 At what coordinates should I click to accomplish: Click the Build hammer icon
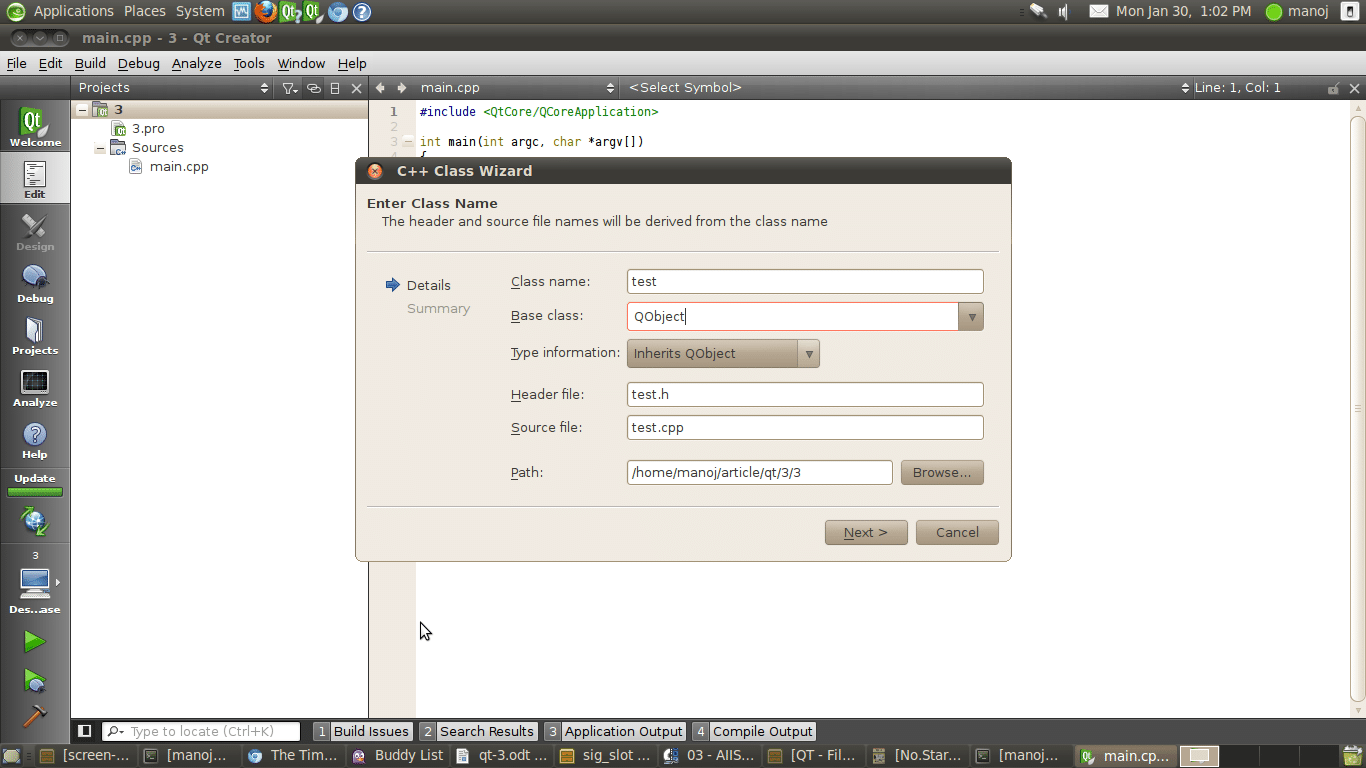tap(34, 716)
